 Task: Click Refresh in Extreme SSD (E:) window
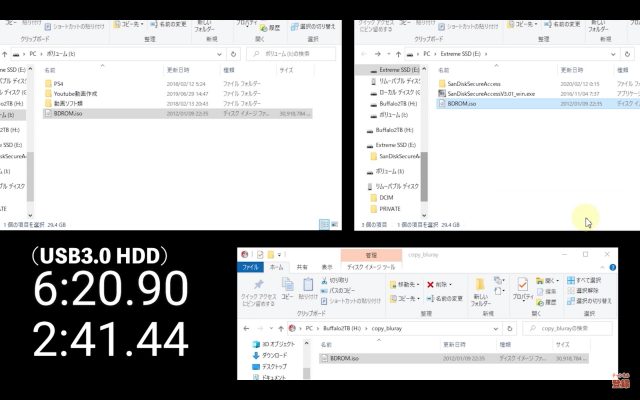point(627,54)
